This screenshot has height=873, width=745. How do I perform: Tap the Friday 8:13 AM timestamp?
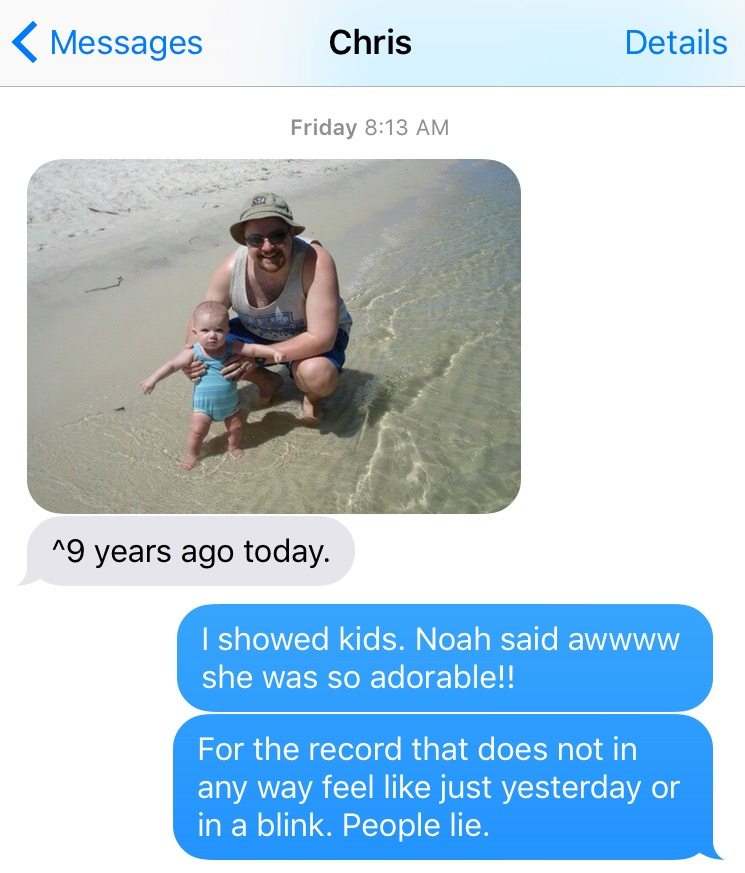(370, 127)
